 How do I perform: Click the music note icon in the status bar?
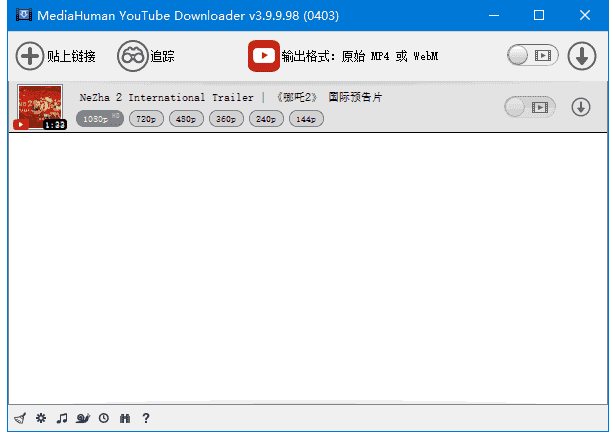(62, 418)
